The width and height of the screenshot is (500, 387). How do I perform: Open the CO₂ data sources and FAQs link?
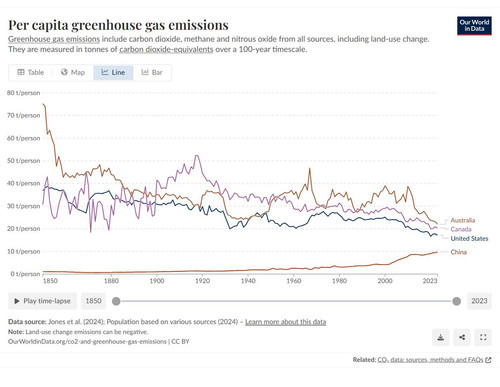430,360
